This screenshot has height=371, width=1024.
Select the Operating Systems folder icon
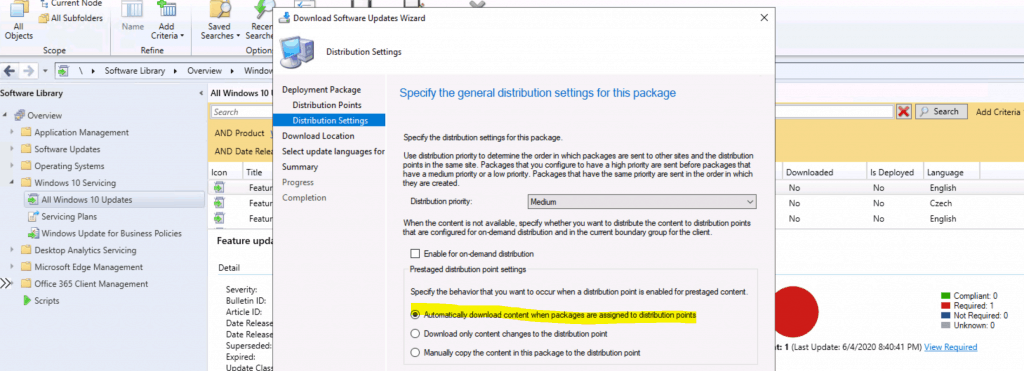26,166
